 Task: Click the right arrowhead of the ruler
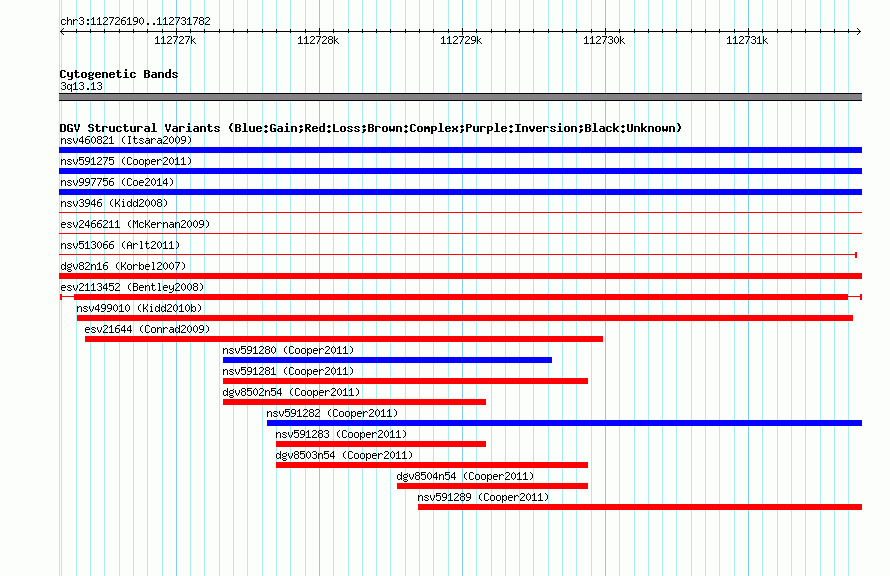coord(859,32)
